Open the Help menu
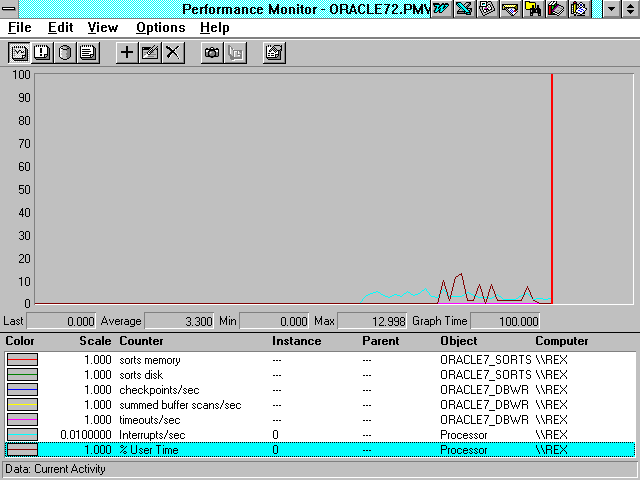 pyautogui.click(x=214, y=28)
